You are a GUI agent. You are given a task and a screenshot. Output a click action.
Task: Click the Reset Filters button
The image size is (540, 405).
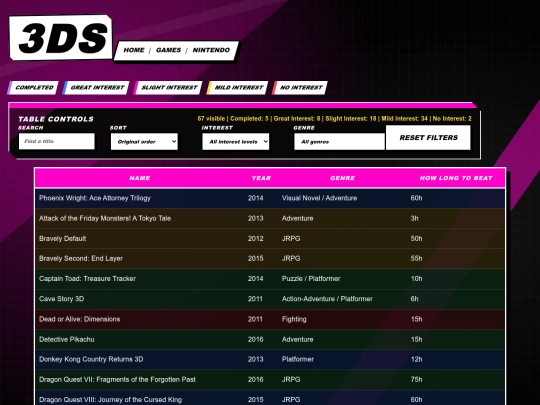(x=428, y=137)
